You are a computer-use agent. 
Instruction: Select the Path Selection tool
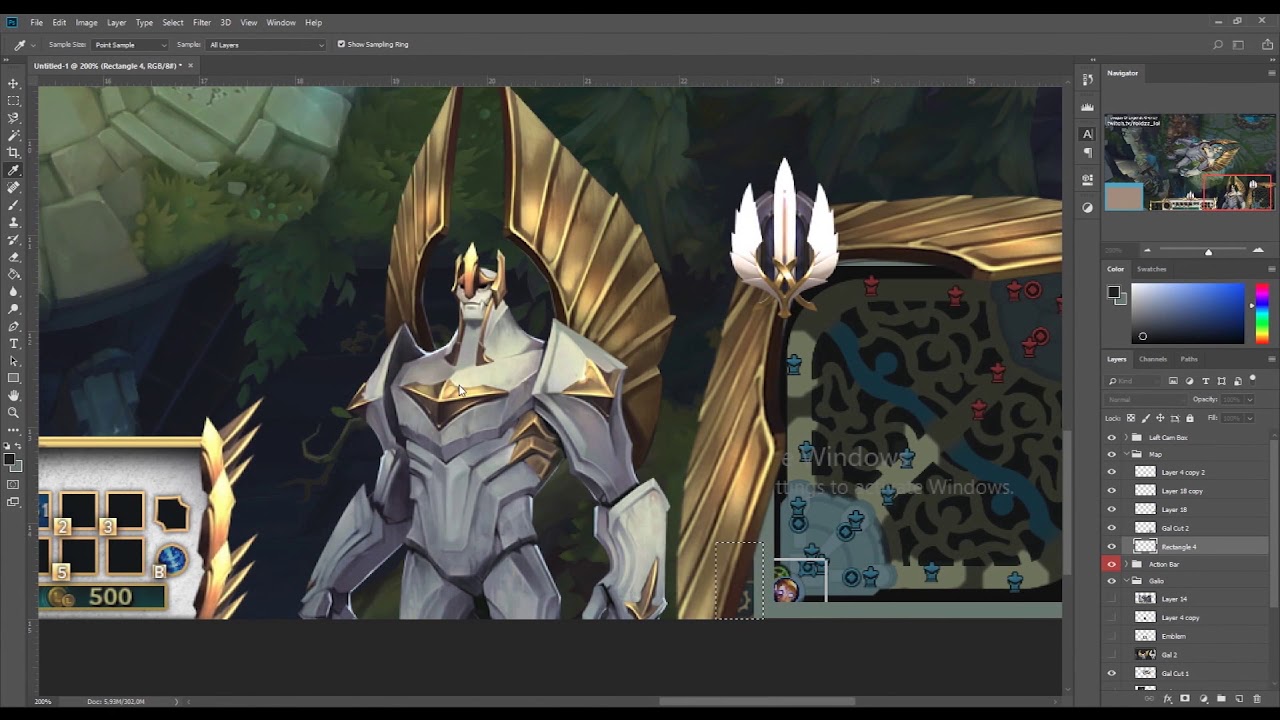tap(14, 361)
